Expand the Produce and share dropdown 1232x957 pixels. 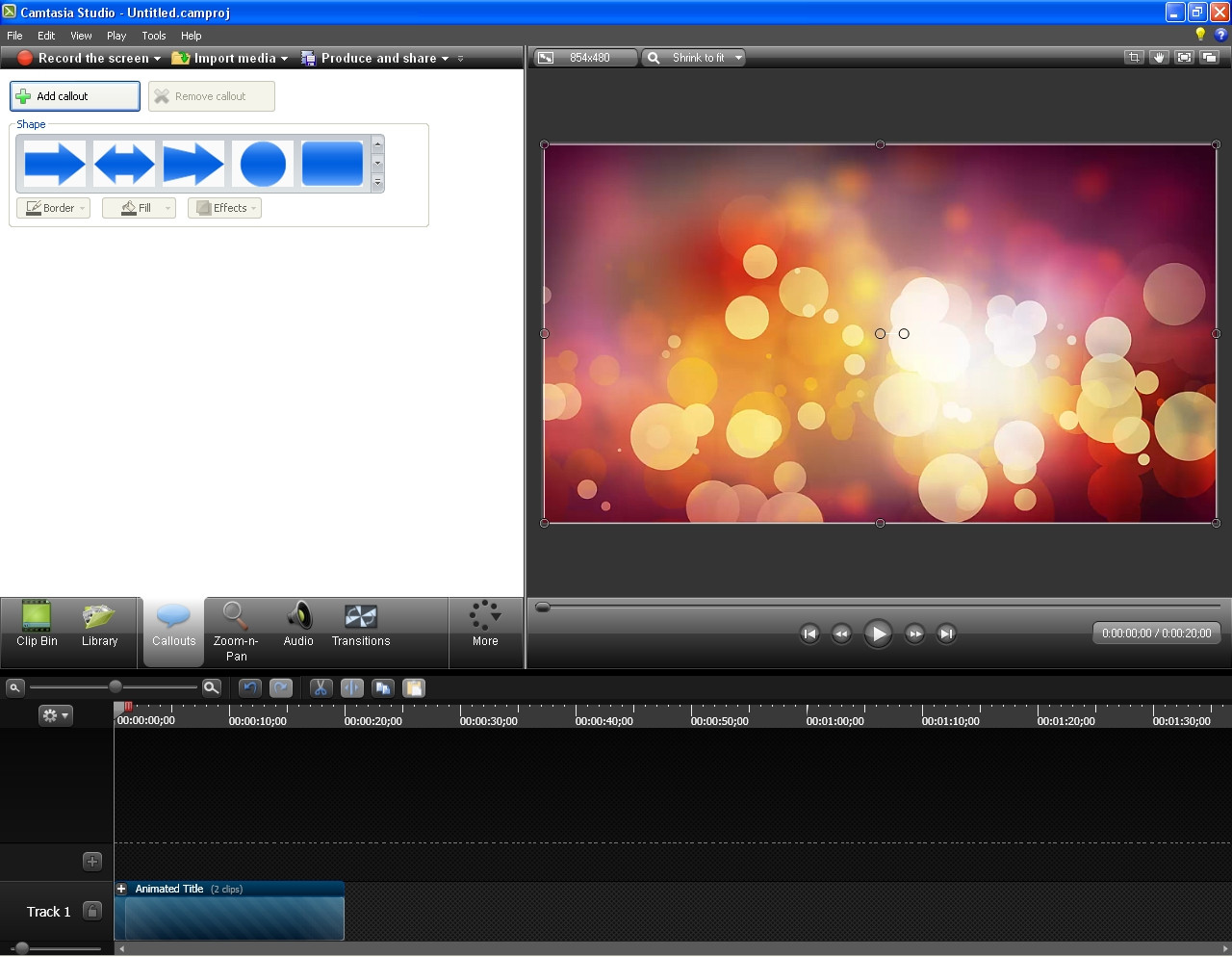(445, 59)
